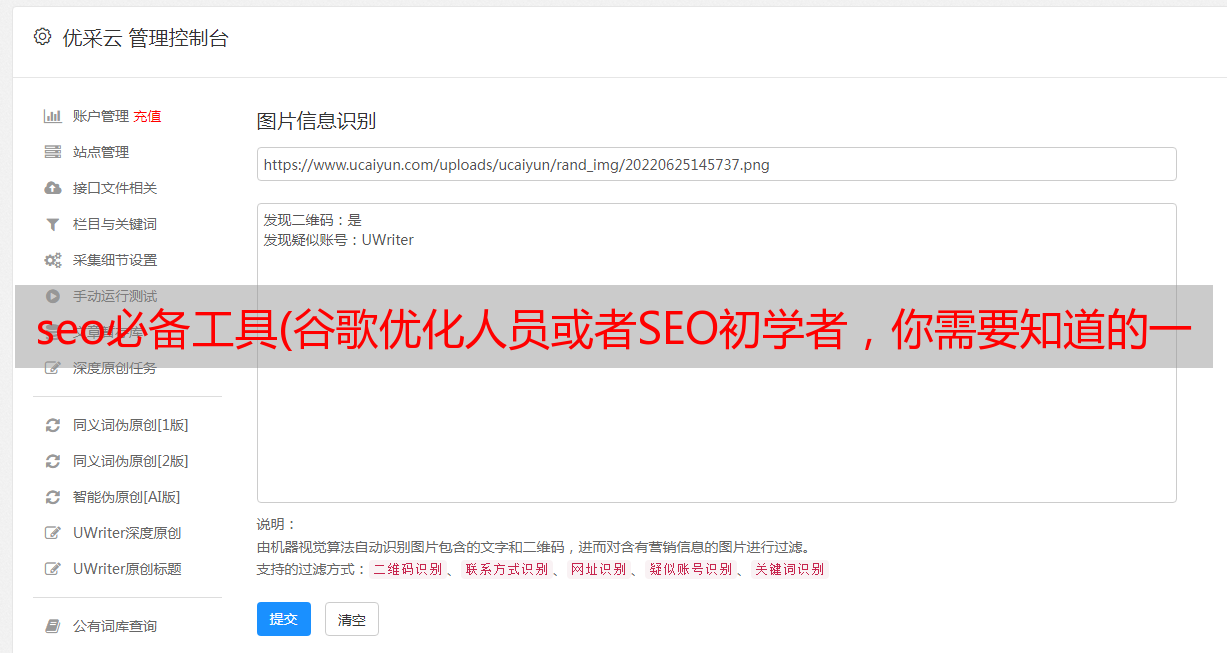
Task: Click the 二维码识别 tag
Action: click(x=407, y=569)
